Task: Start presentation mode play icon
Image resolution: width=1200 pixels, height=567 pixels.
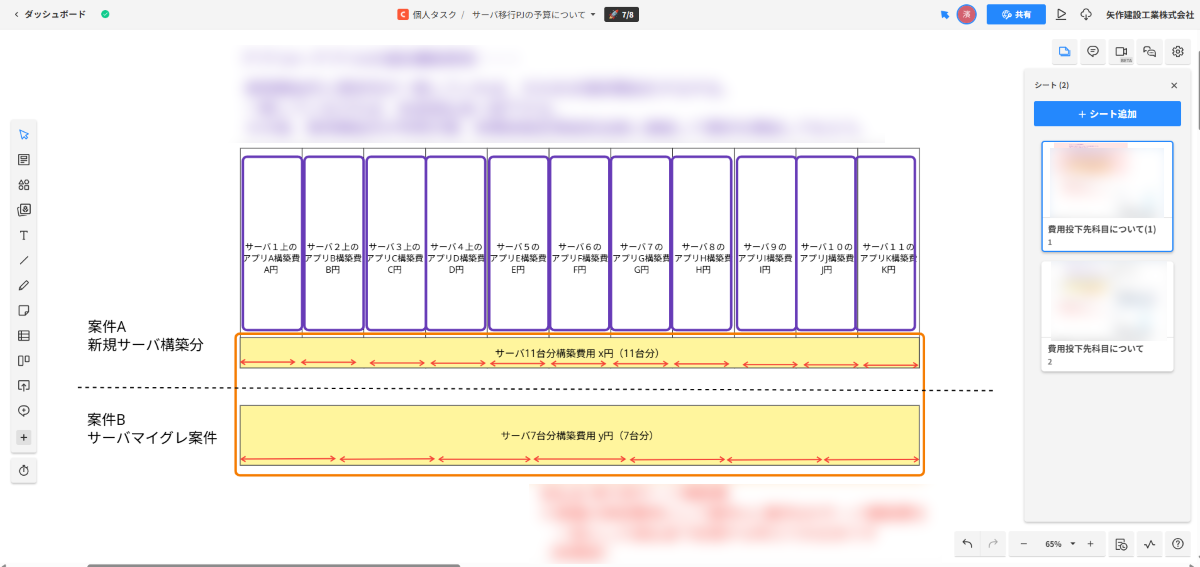Action: (x=1061, y=14)
